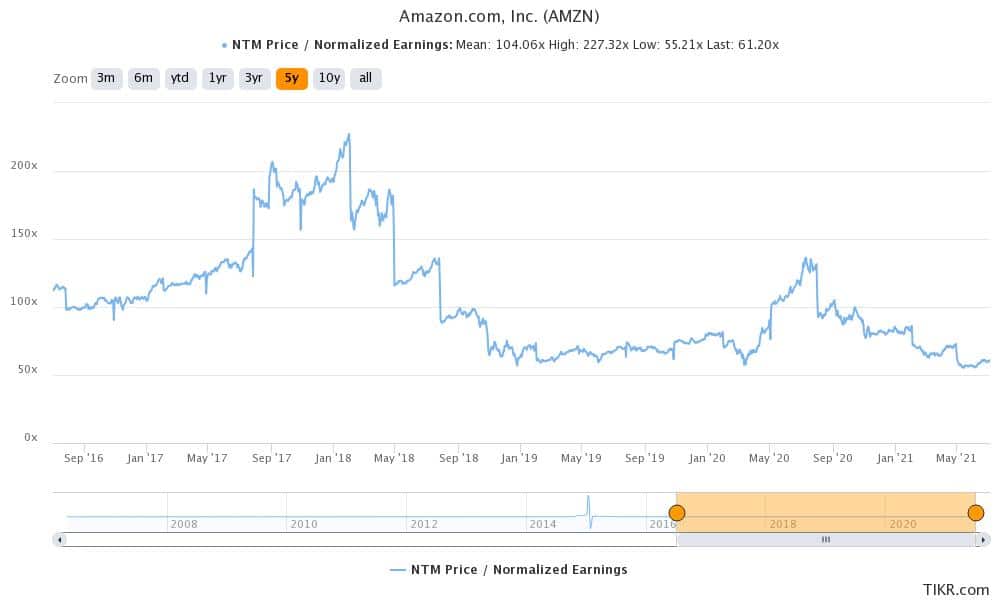Open the TIKR.com link

click(958, 590)
